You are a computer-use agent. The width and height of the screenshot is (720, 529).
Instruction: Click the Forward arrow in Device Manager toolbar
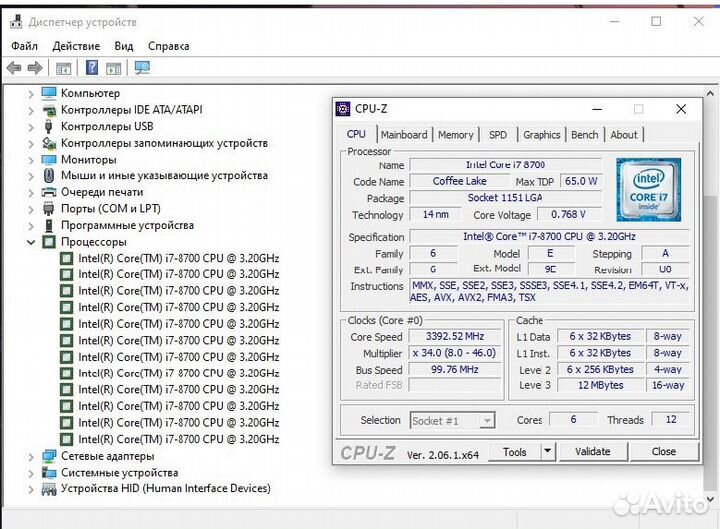point(35,68)
